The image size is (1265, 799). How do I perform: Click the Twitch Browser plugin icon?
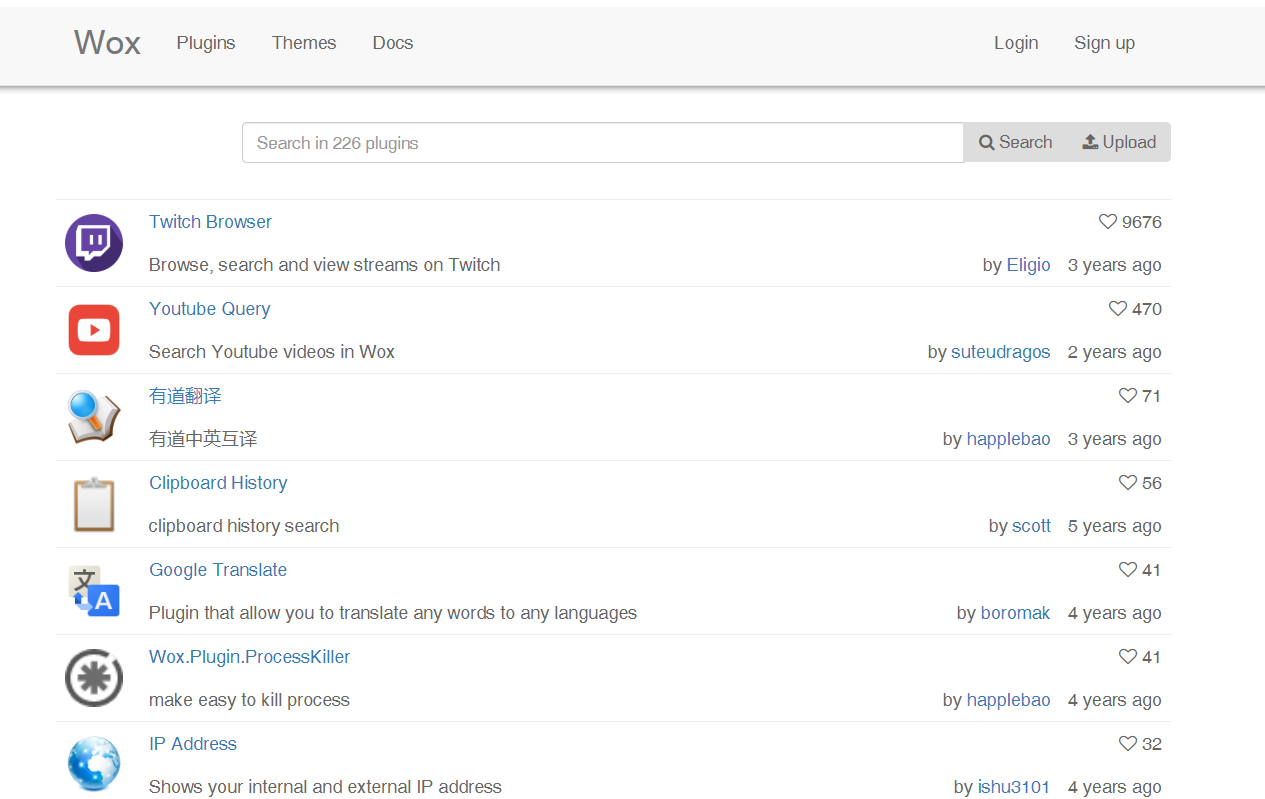point(94,243)
